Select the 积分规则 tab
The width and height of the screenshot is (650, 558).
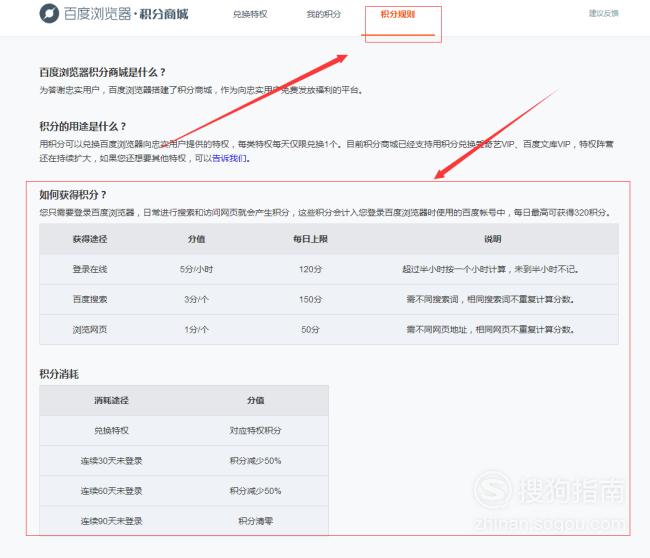coord(398,14)
